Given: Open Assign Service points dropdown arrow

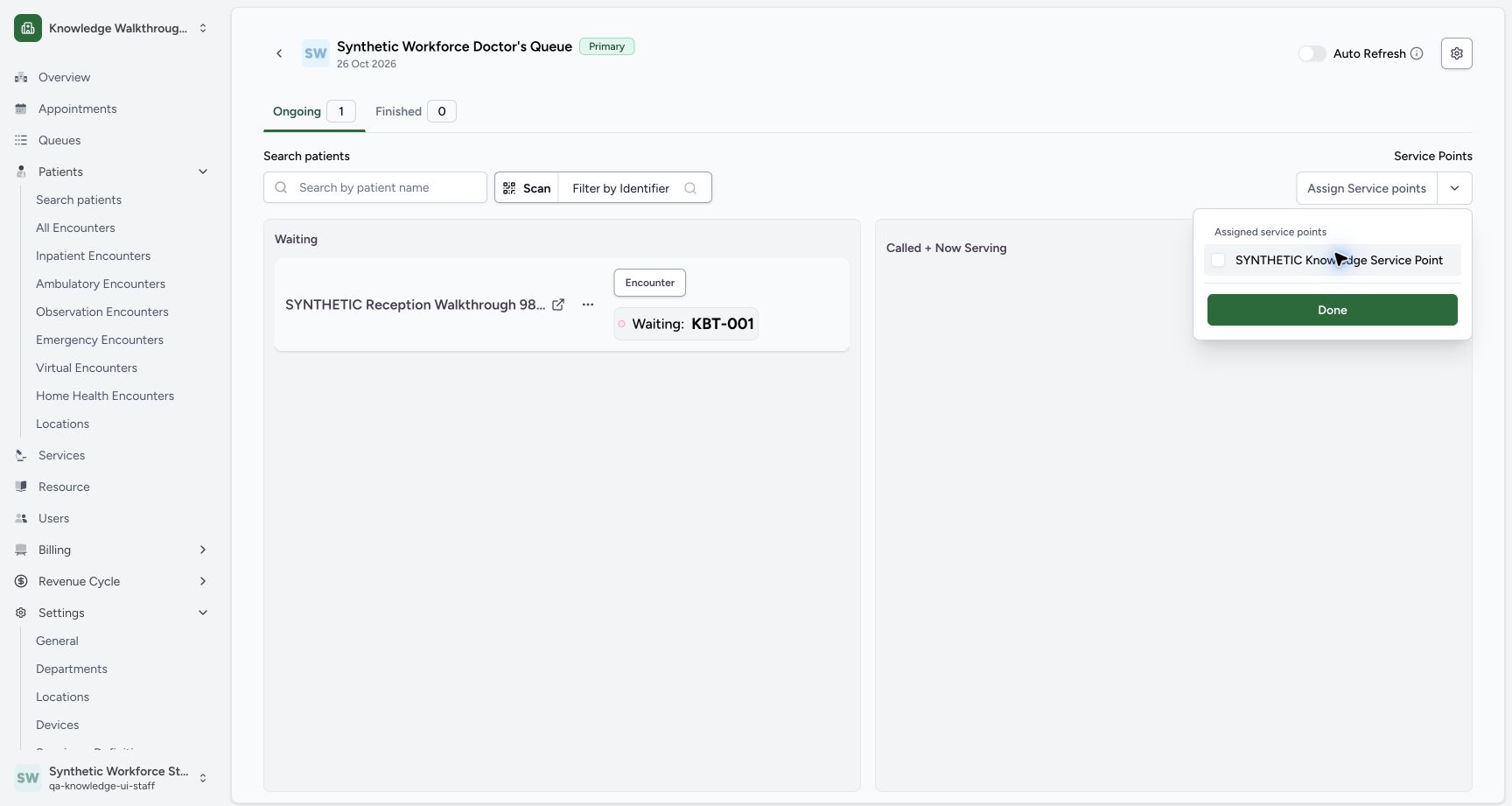Looking at the screenshot, I should tap(1454, 188).
